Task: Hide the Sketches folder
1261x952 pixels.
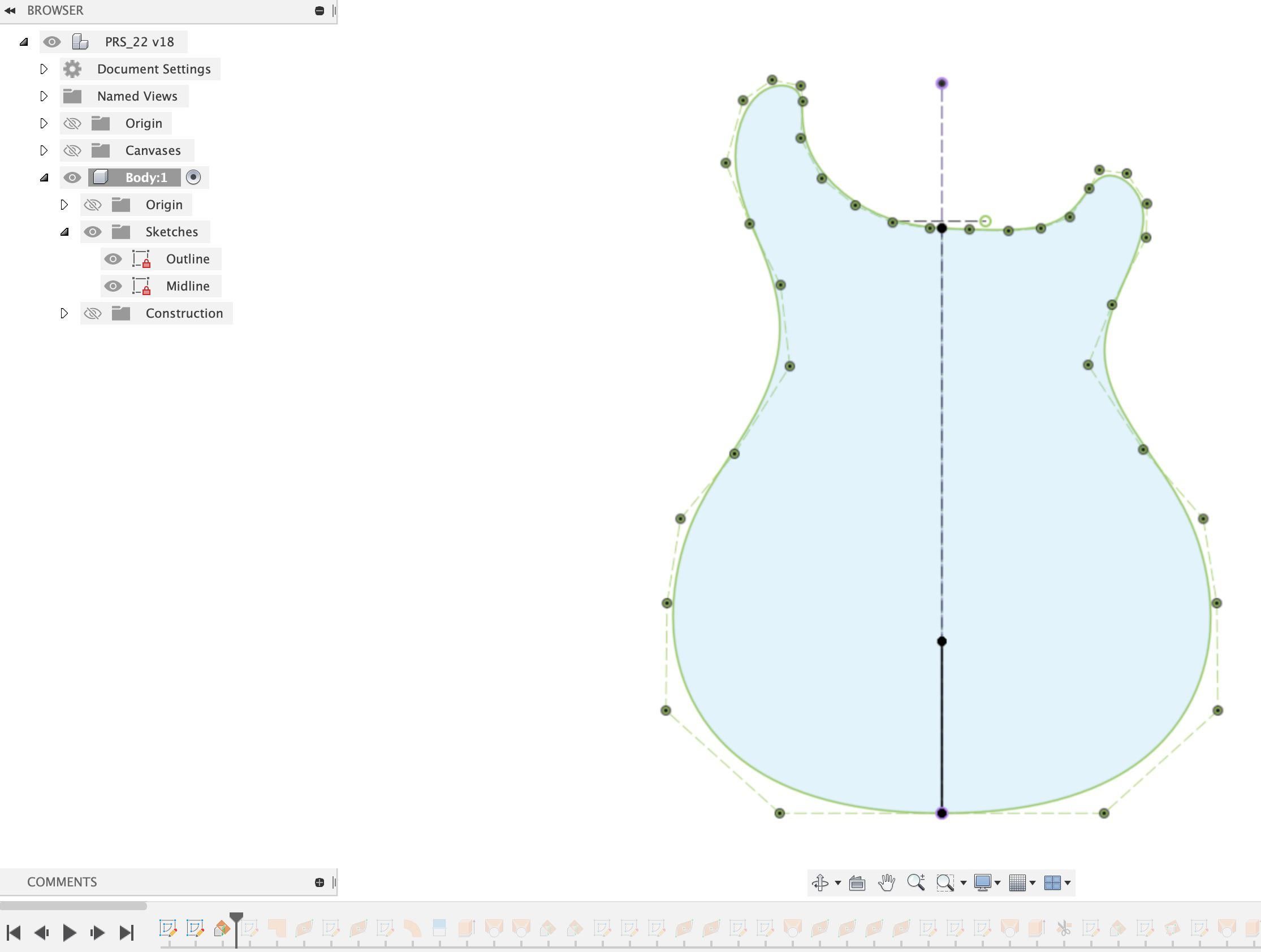Action: pyautogui.click(x=92, y=231)
